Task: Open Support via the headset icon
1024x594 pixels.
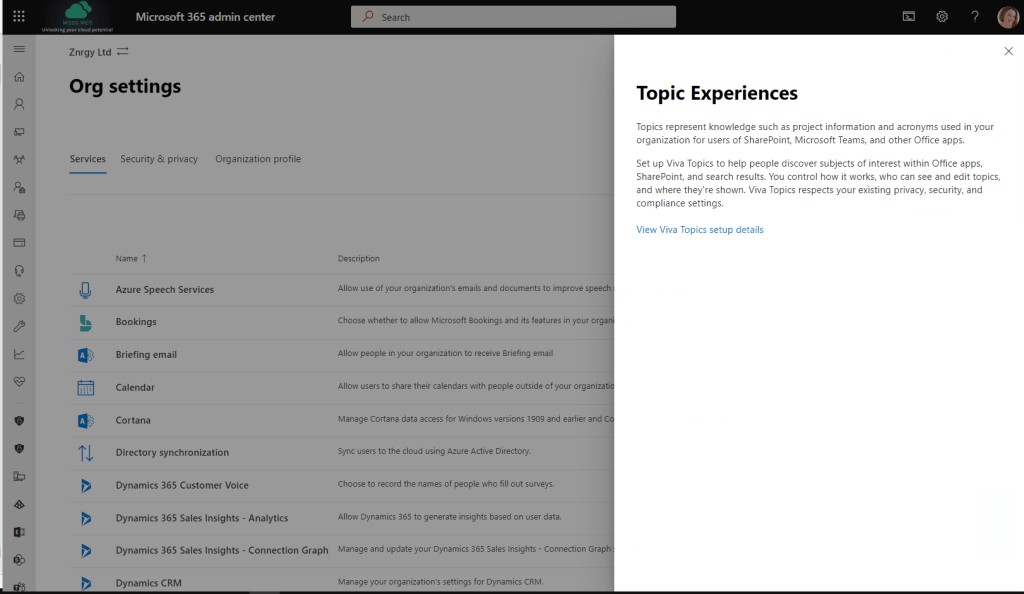Action: (18, 270)
